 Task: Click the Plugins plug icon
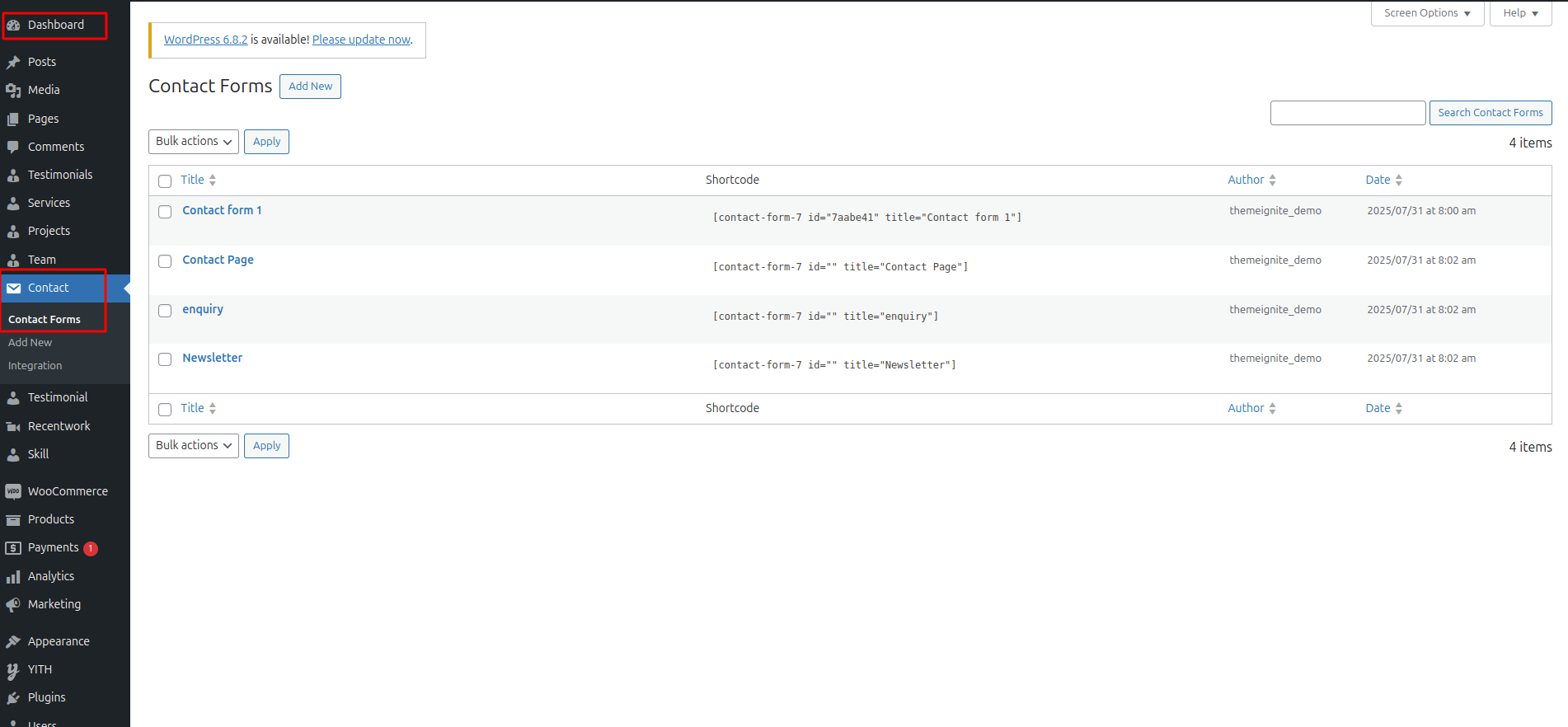13,698
